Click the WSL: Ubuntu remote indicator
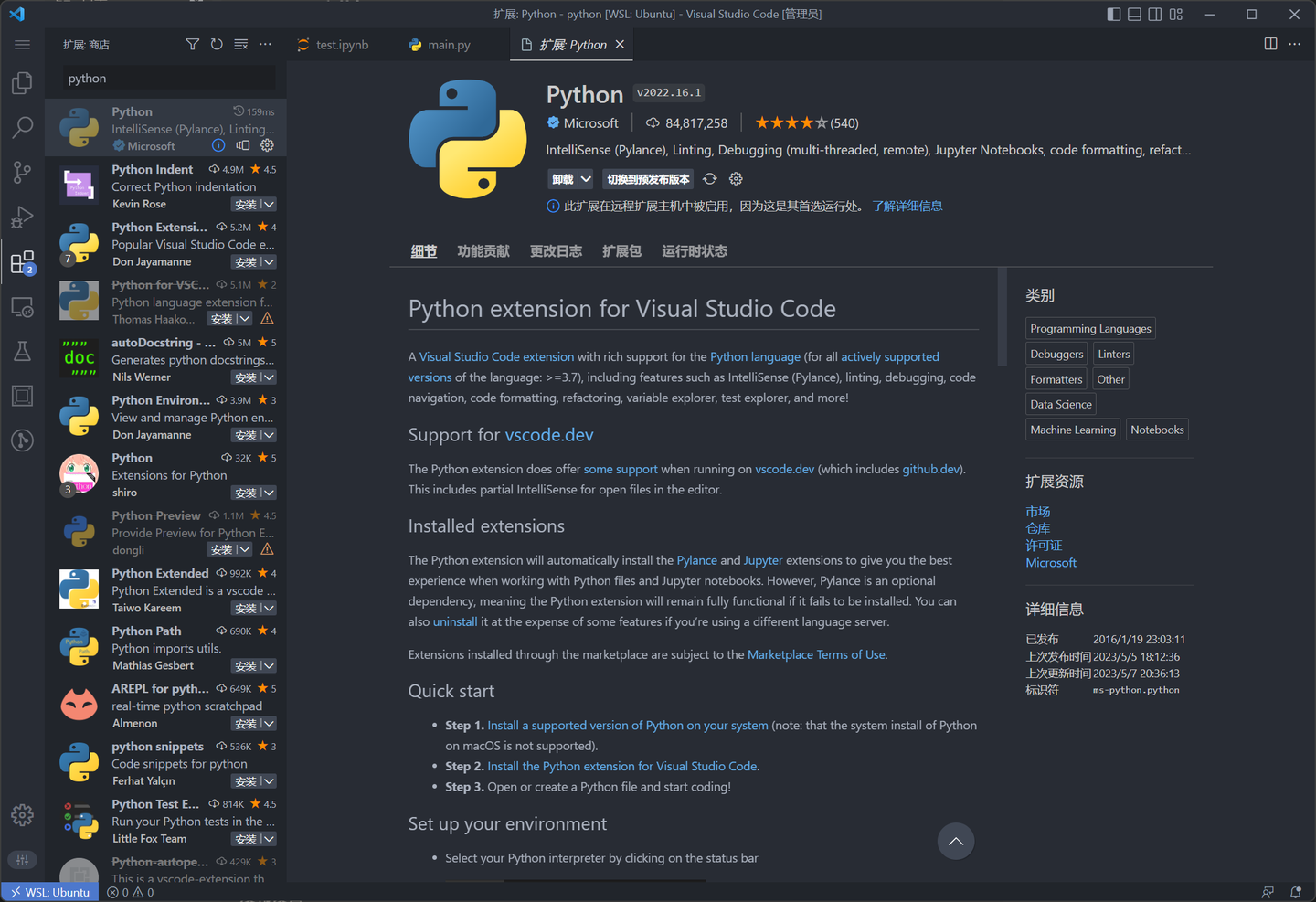Screen dimensions: 1316x902 click(x=49, y=892)
